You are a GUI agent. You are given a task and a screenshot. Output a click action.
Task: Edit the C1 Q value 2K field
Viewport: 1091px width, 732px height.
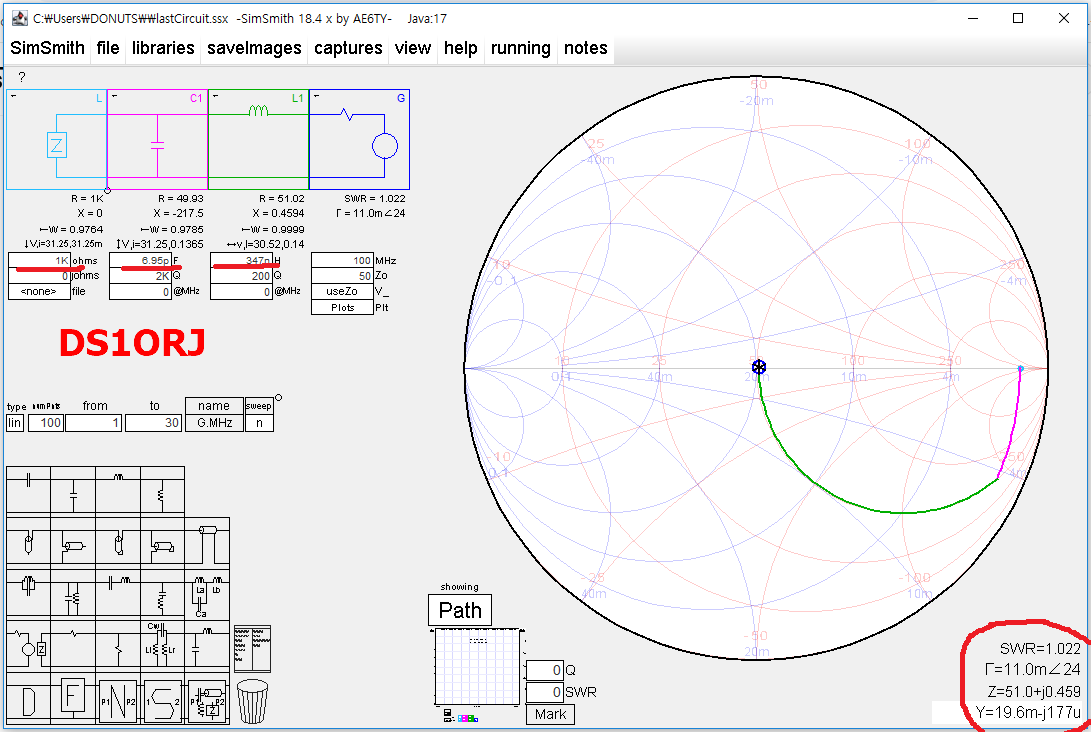click(141, 276)
